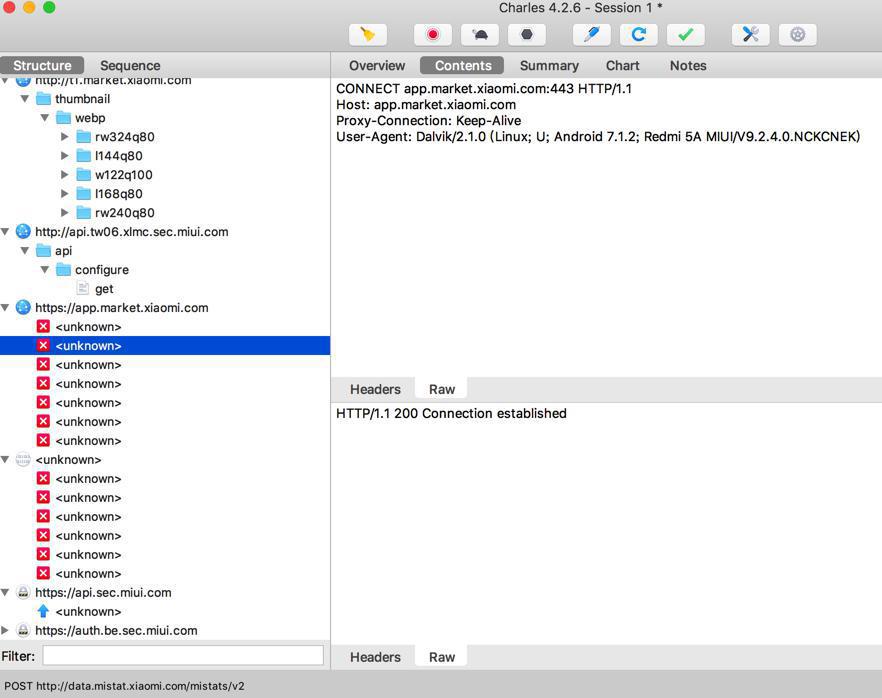Click the thumbnail folder icon

43,99
